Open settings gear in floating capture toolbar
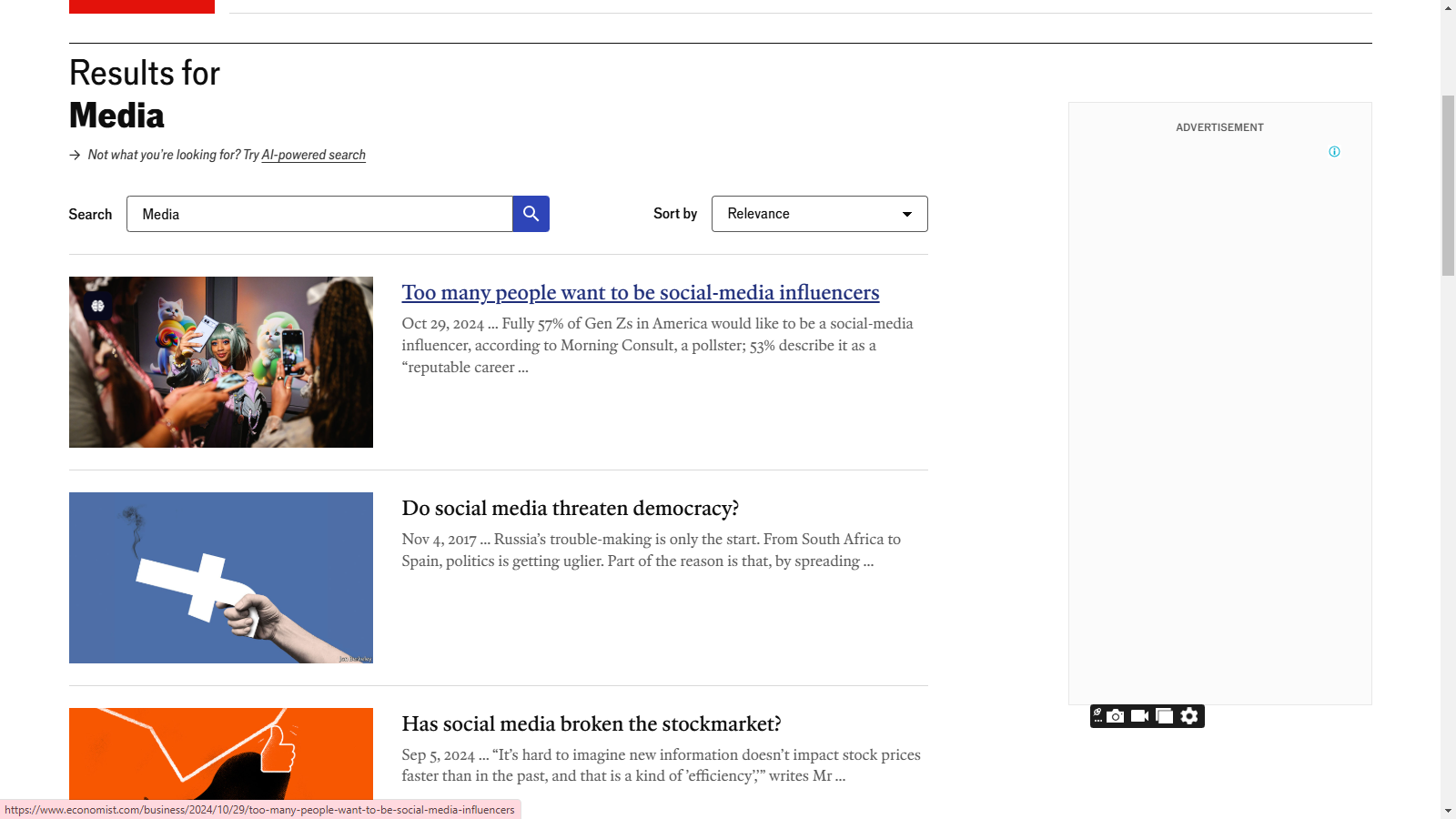1456x819 pixels. 1189,716
